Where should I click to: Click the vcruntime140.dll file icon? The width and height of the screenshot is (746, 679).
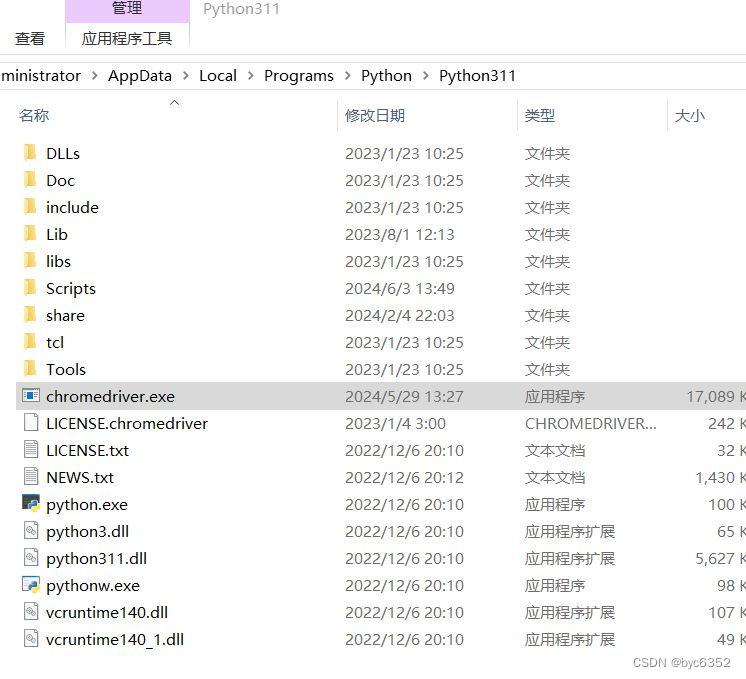[31, 611]
